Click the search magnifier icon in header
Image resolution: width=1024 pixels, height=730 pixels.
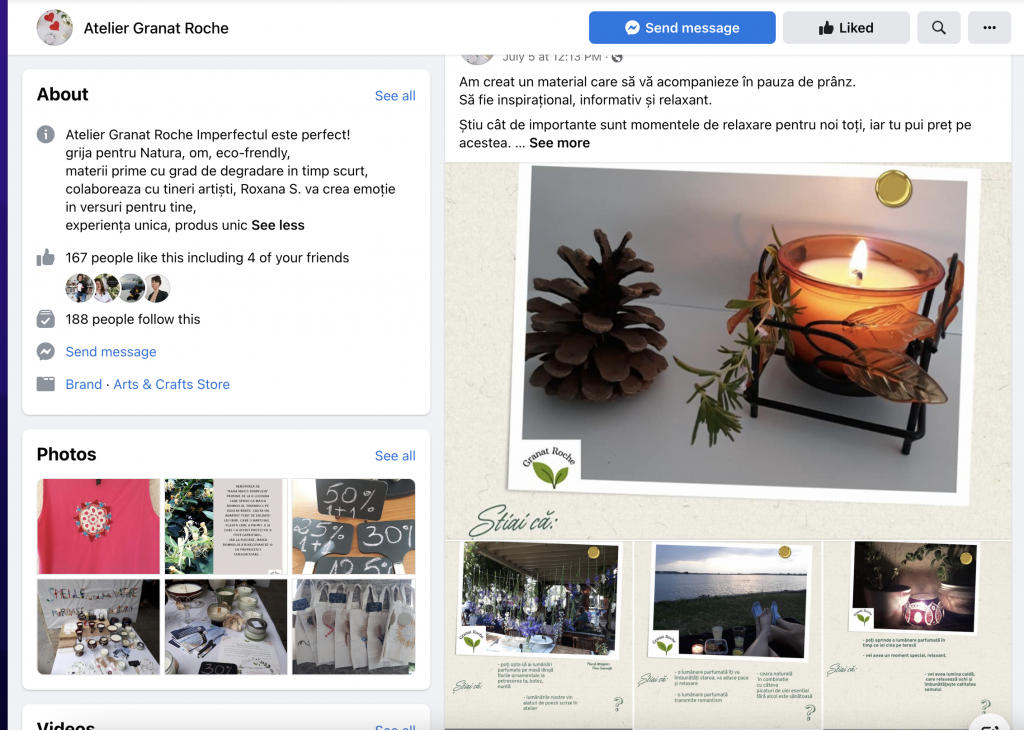pos(938,27)
